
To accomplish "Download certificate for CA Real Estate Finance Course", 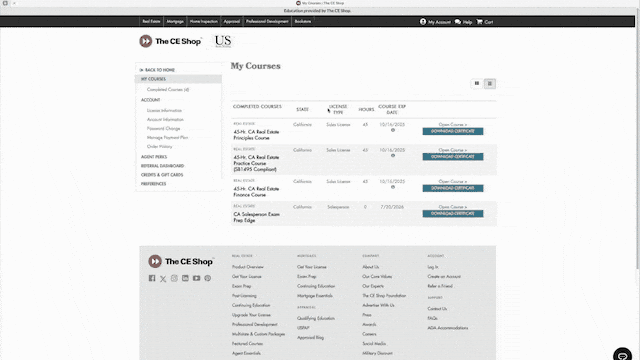I will pyautogui.click(x=453, y=188).
